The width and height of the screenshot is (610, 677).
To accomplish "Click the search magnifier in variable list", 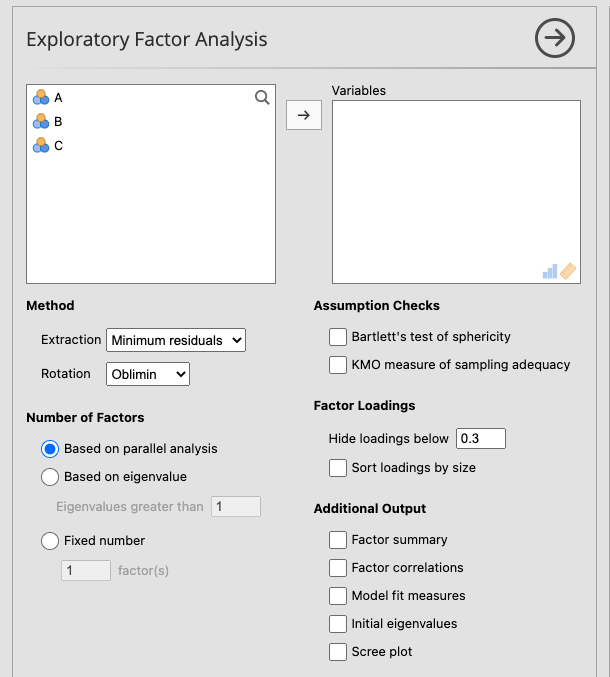I will click(x=262, y=97).
